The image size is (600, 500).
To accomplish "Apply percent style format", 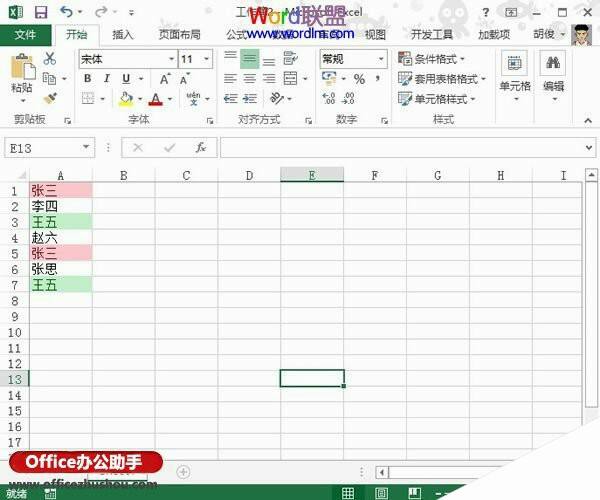I will pos(359,79).
